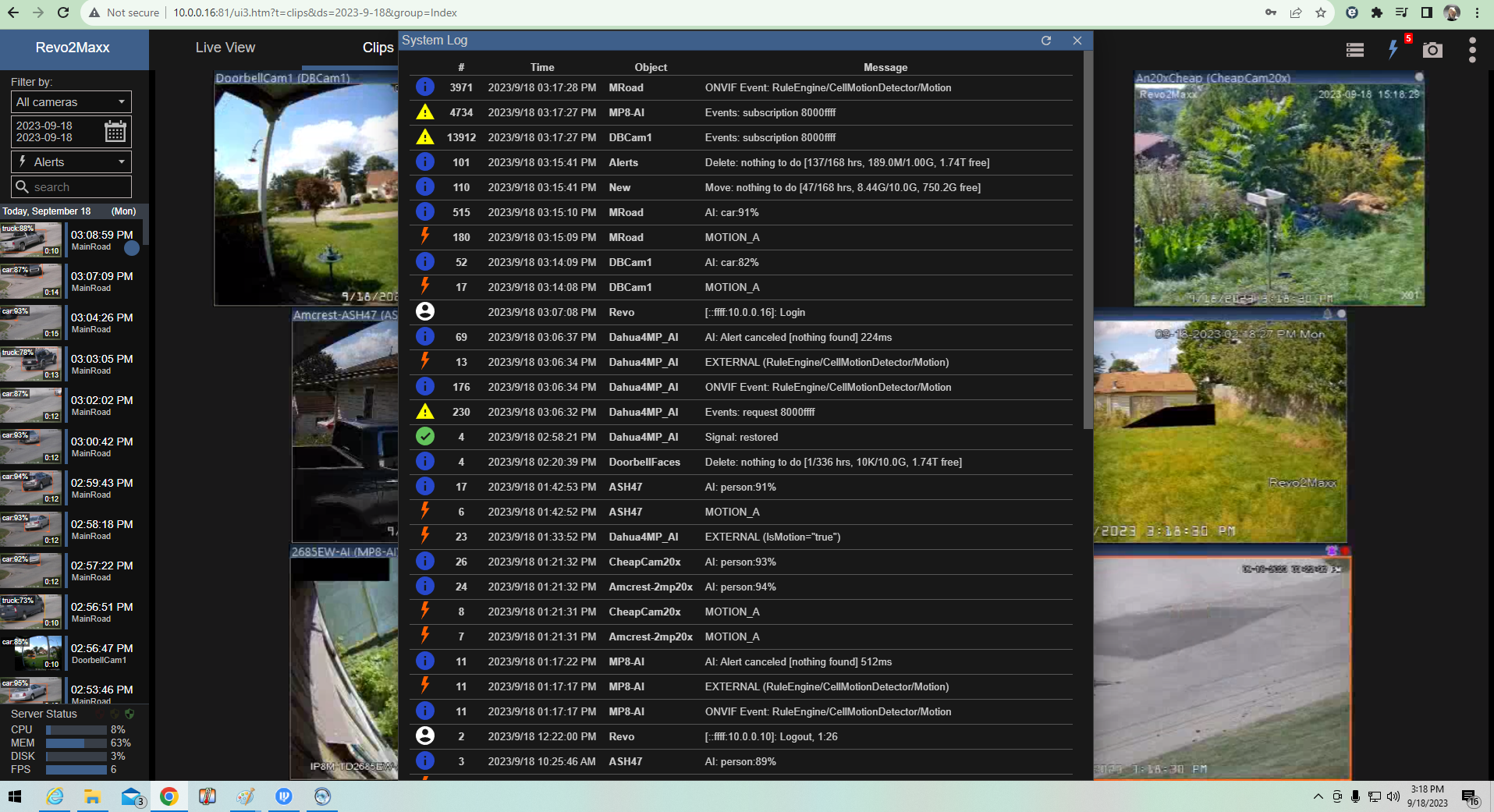Screen dimensions: 1494x812
Task: Click the taskbar volume icon
Action: pyautogui.click(x=1393, y=796)
